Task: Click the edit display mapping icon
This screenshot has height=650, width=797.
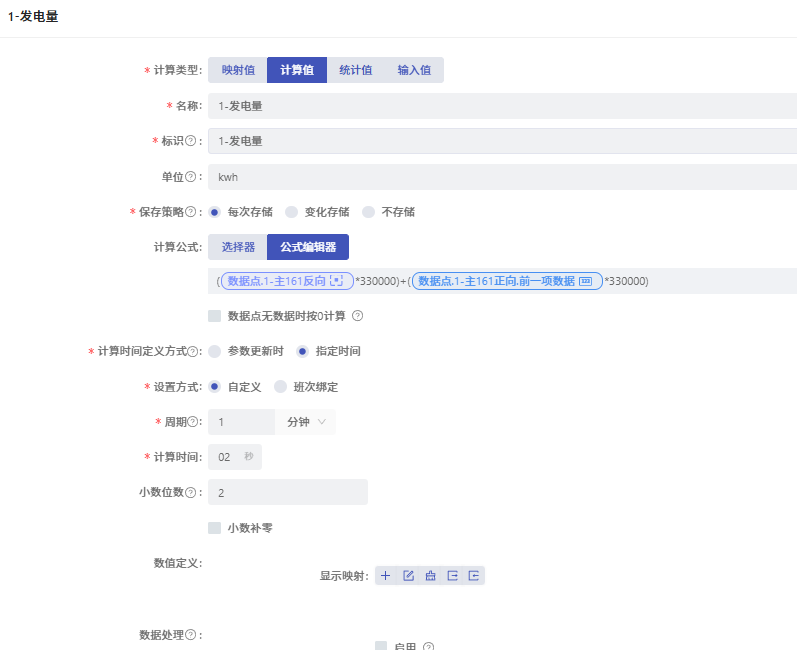Action: (x=408, y=576)
